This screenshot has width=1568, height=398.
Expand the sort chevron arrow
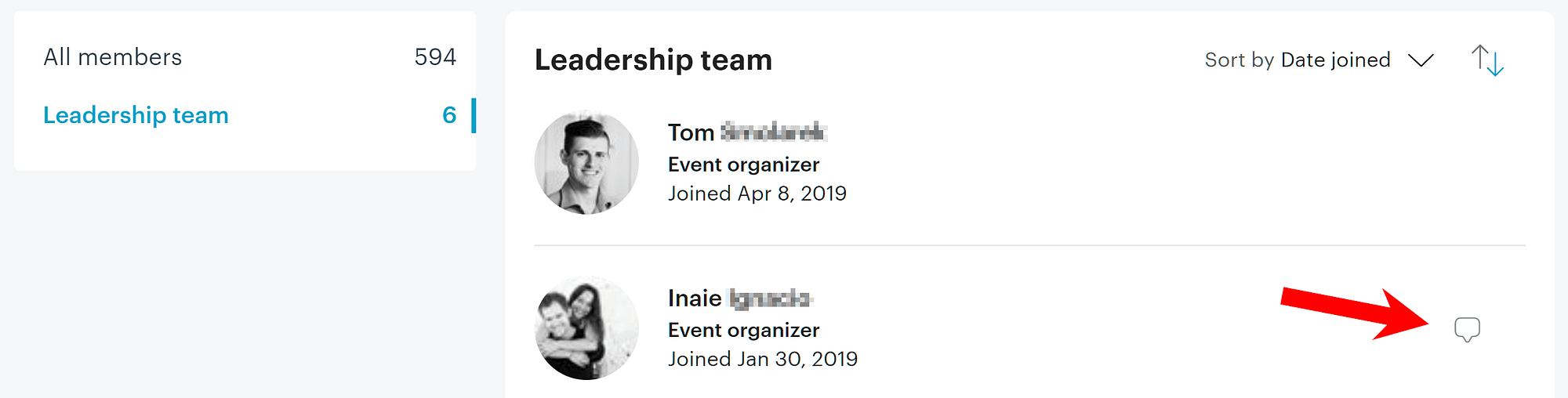(x=1421, y=60)
